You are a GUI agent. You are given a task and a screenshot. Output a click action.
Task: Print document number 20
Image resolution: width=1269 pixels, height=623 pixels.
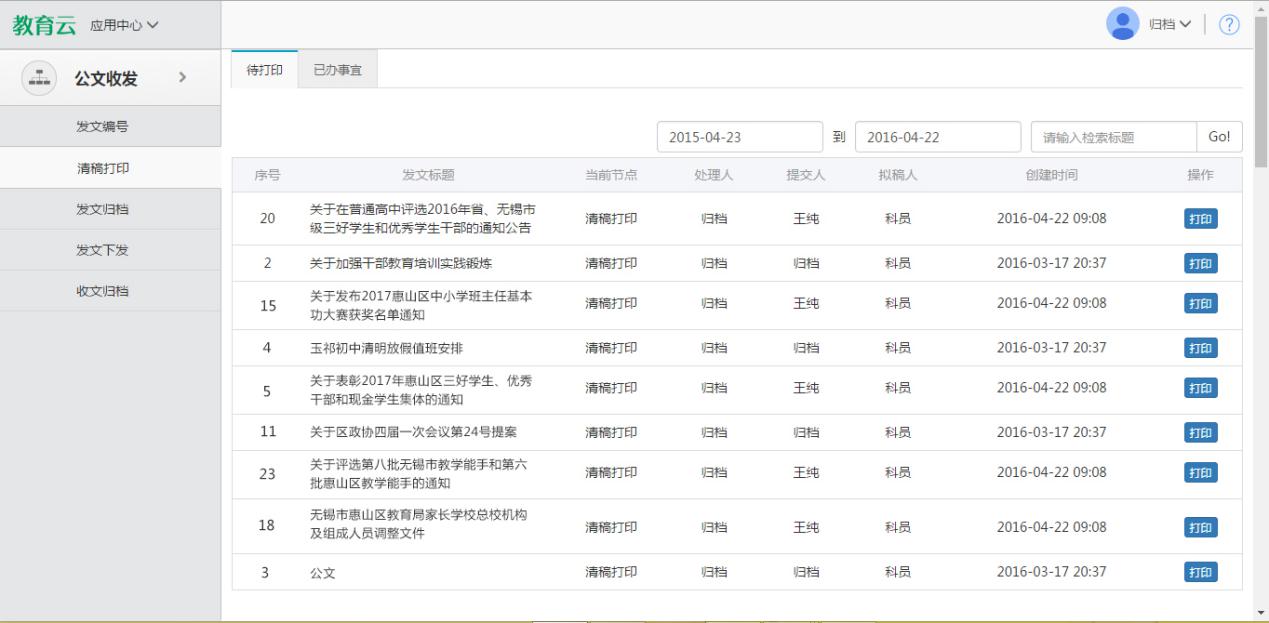1200,219
